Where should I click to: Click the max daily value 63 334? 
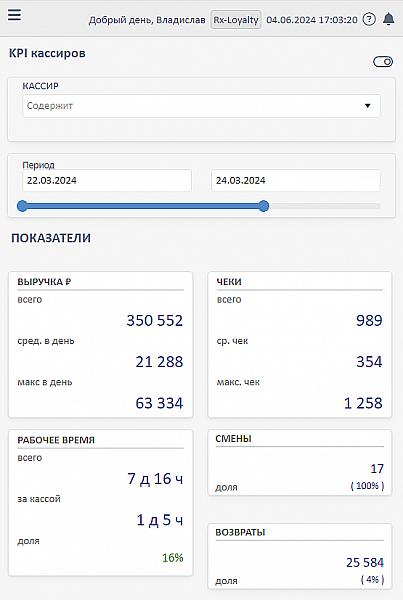[159, 403]
